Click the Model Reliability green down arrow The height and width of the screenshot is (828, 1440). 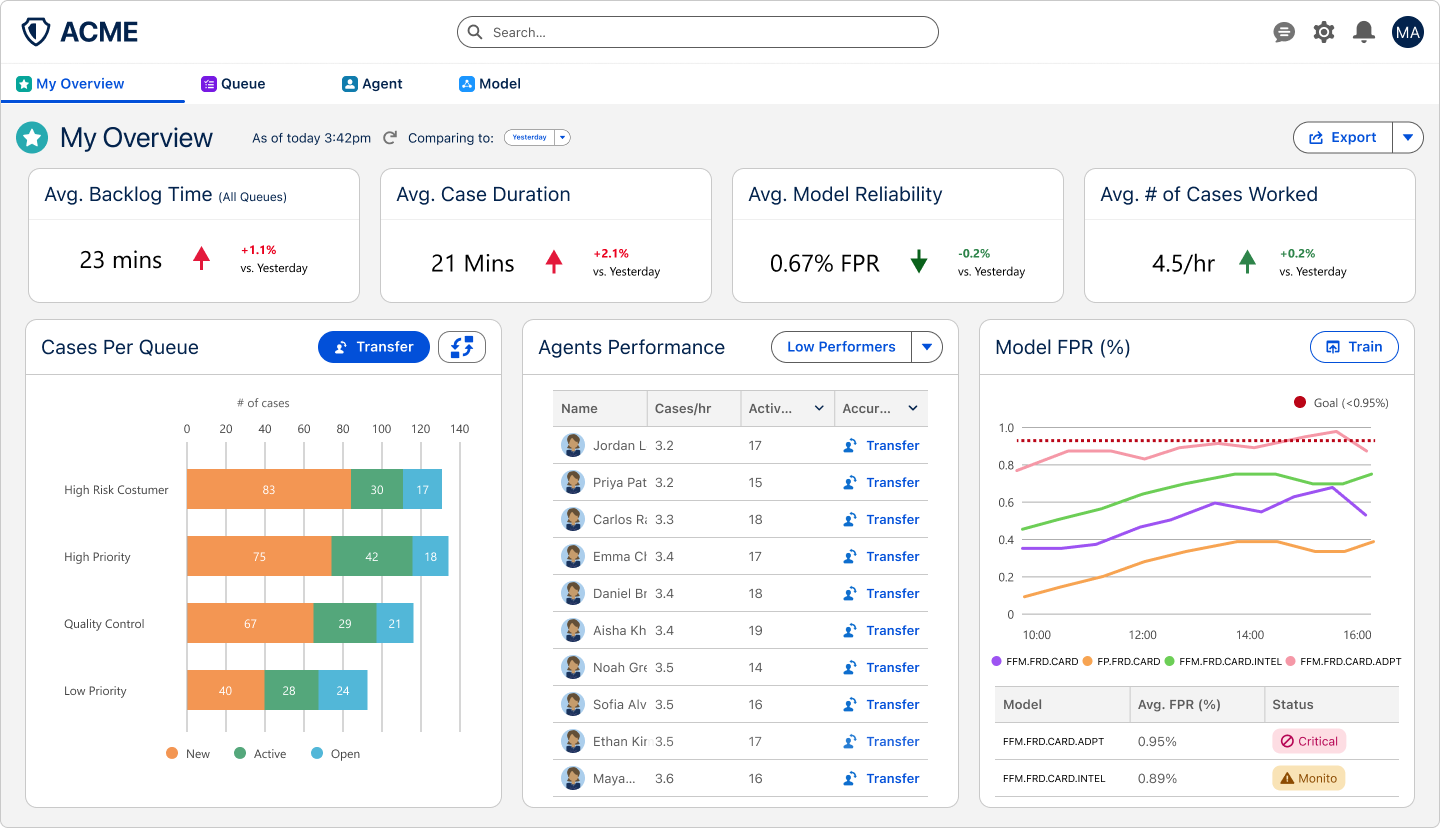919,263
